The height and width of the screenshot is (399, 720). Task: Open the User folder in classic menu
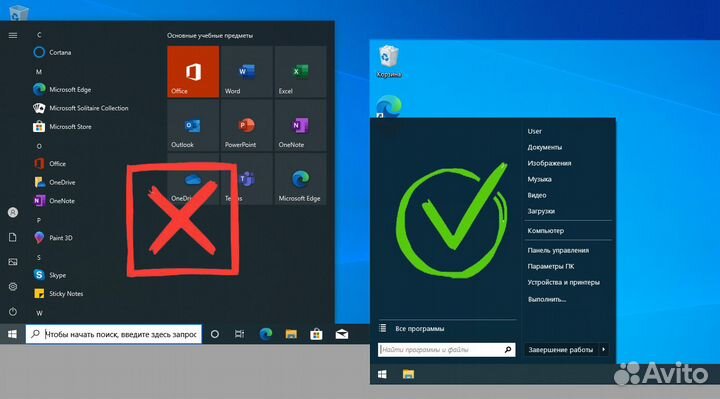(534, 131)
